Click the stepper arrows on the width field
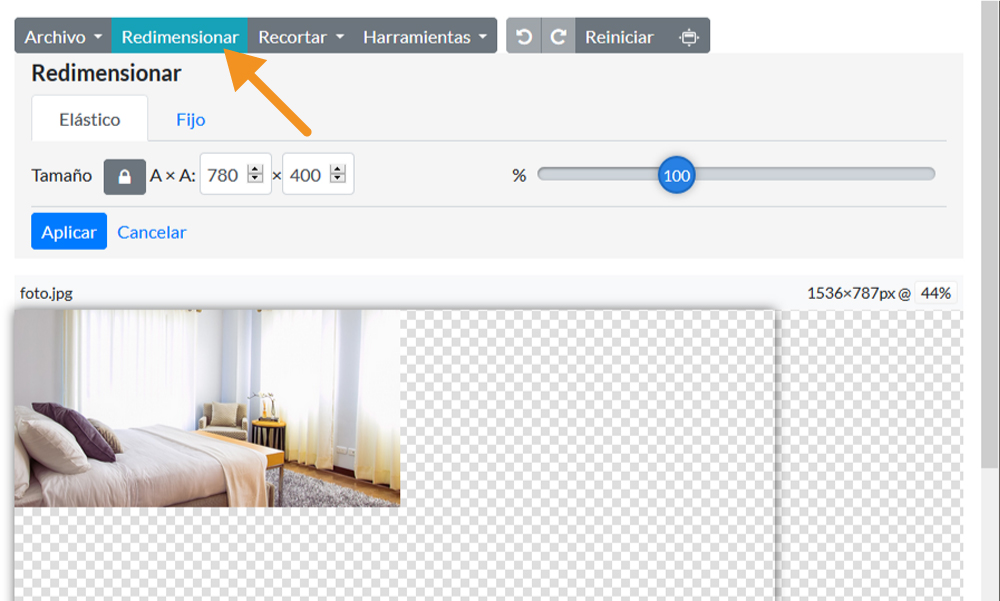Screen dimensions: 1000x601 click(256, 174)
